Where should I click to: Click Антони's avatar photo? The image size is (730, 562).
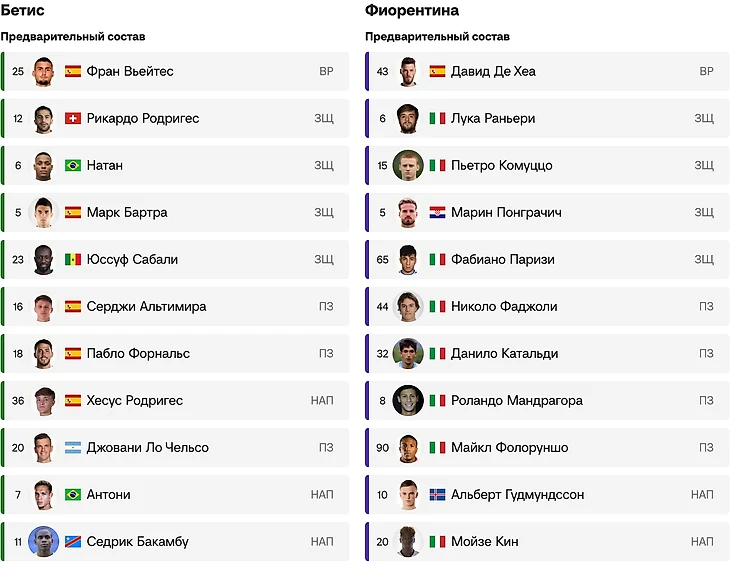[x=43, y=494]
